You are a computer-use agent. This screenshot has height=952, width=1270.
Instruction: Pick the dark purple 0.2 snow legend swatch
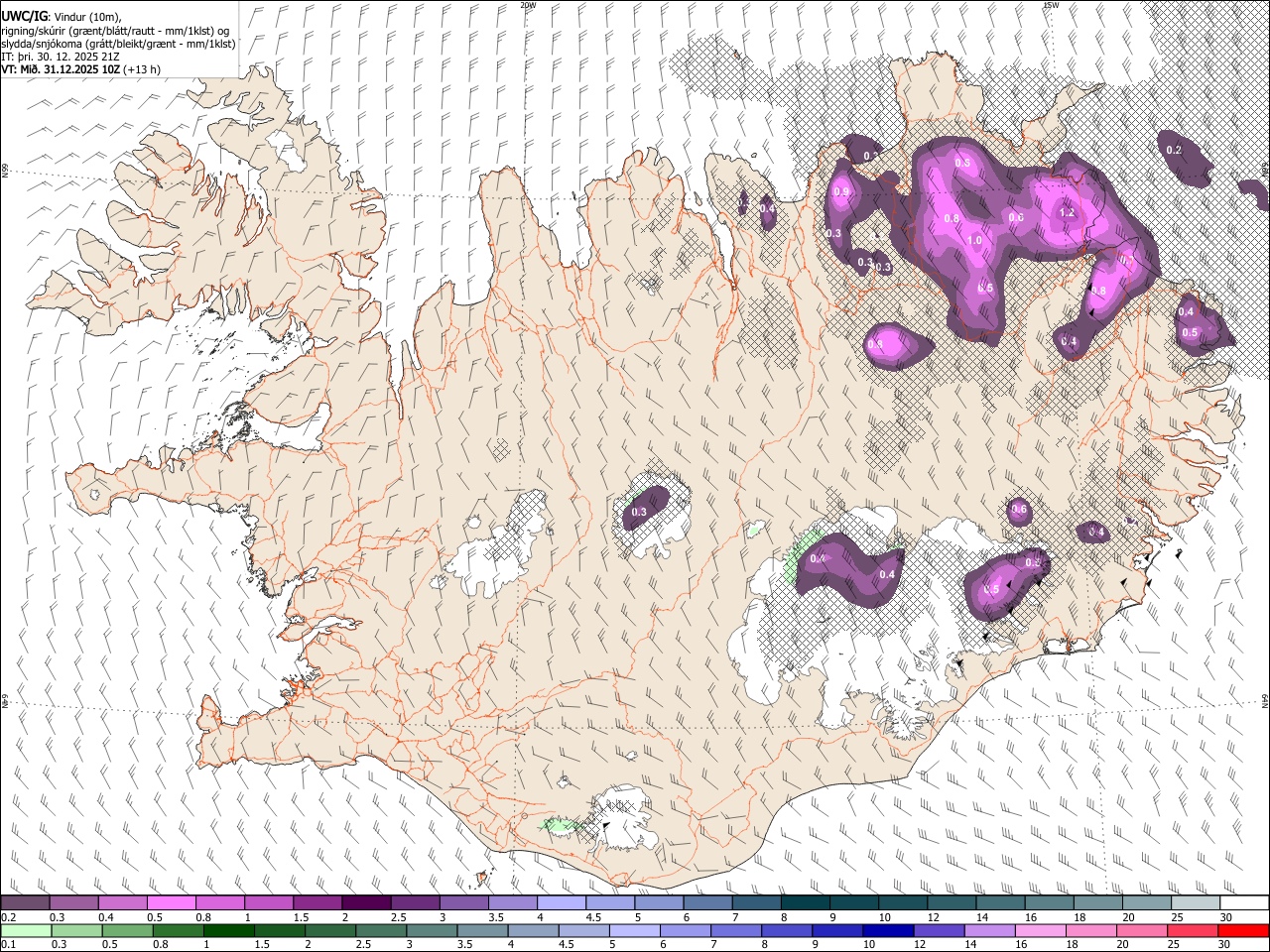pyautogui.click(x=25, y=903)
